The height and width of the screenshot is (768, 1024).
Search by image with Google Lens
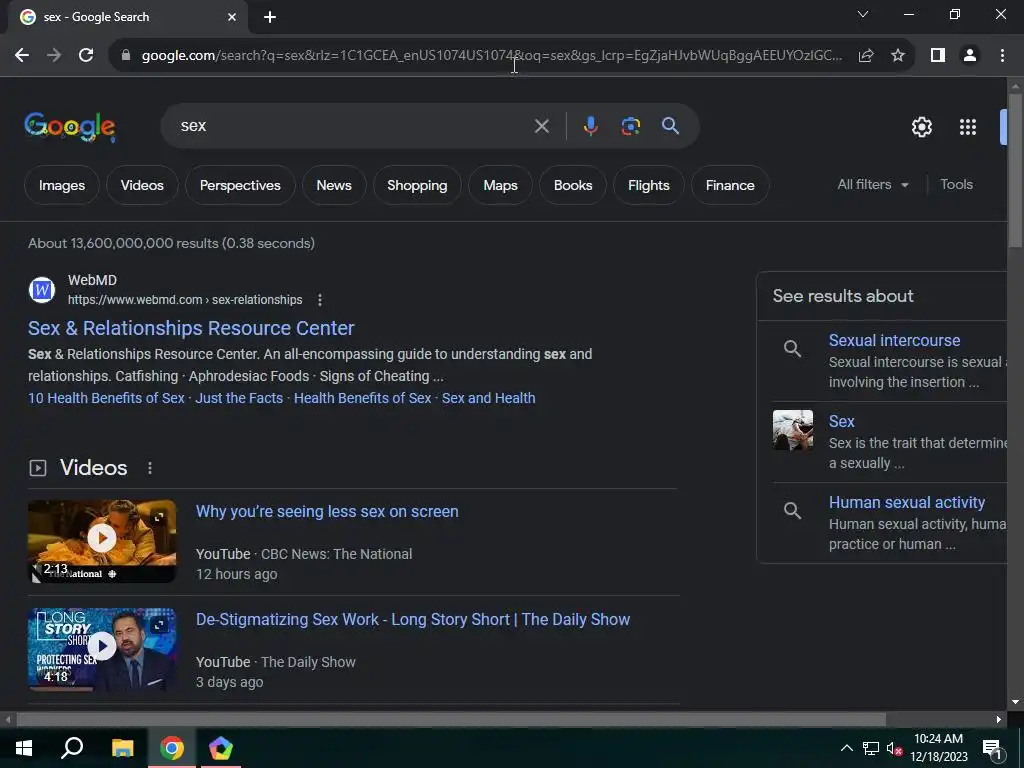631,126
